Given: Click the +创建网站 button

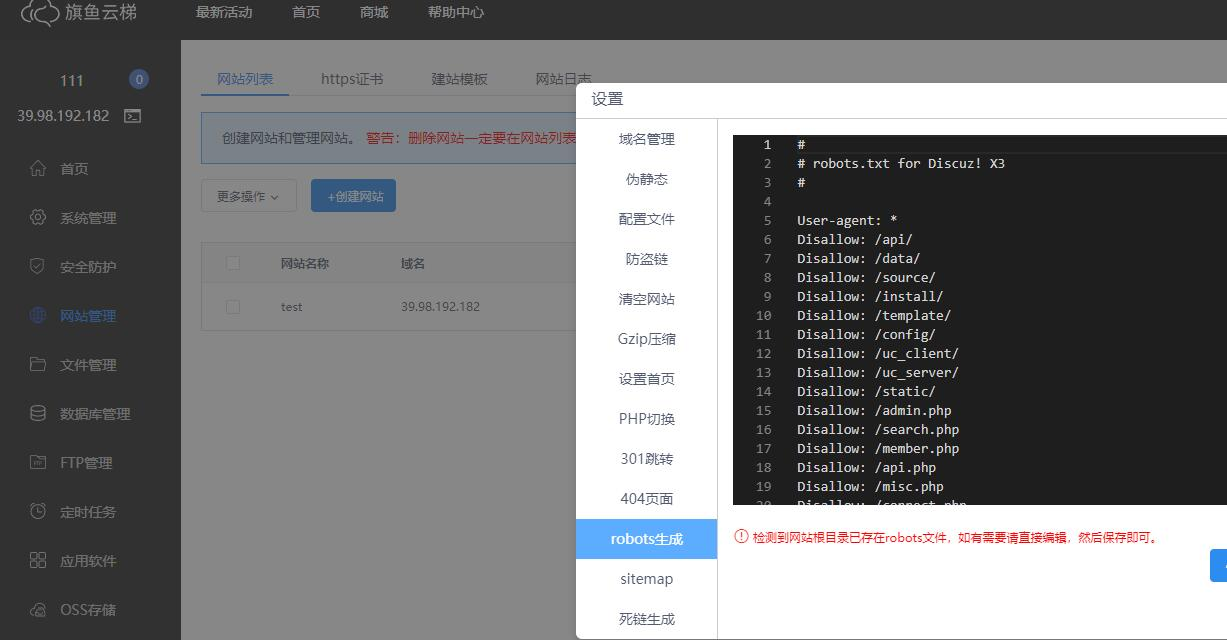Looking at the screenshot, I should tap(353, 196).
